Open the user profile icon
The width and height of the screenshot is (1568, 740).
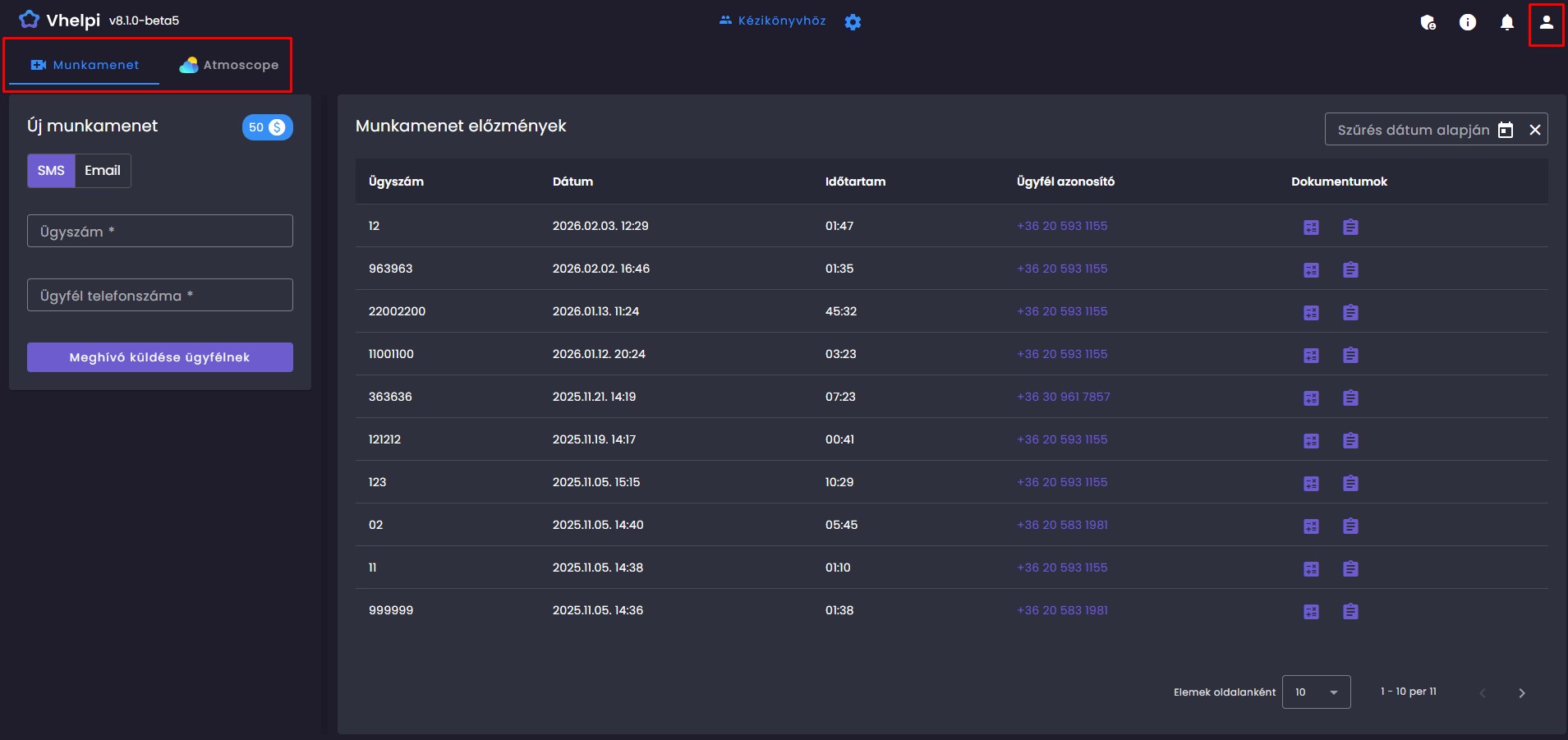pos(1546,23)
